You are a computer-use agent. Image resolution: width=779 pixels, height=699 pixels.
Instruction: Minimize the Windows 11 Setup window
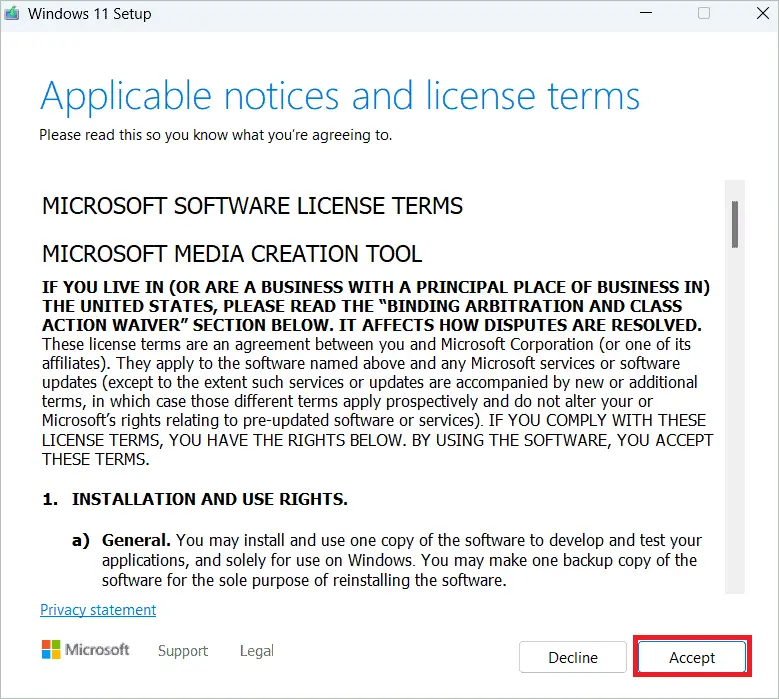click(646, 13)
